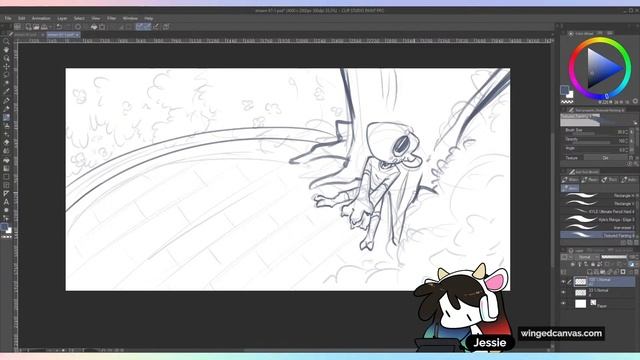The height and width of the screenshot is (360, 640).
Task: Select the Eyedropper tool
Action: (6, 92)
